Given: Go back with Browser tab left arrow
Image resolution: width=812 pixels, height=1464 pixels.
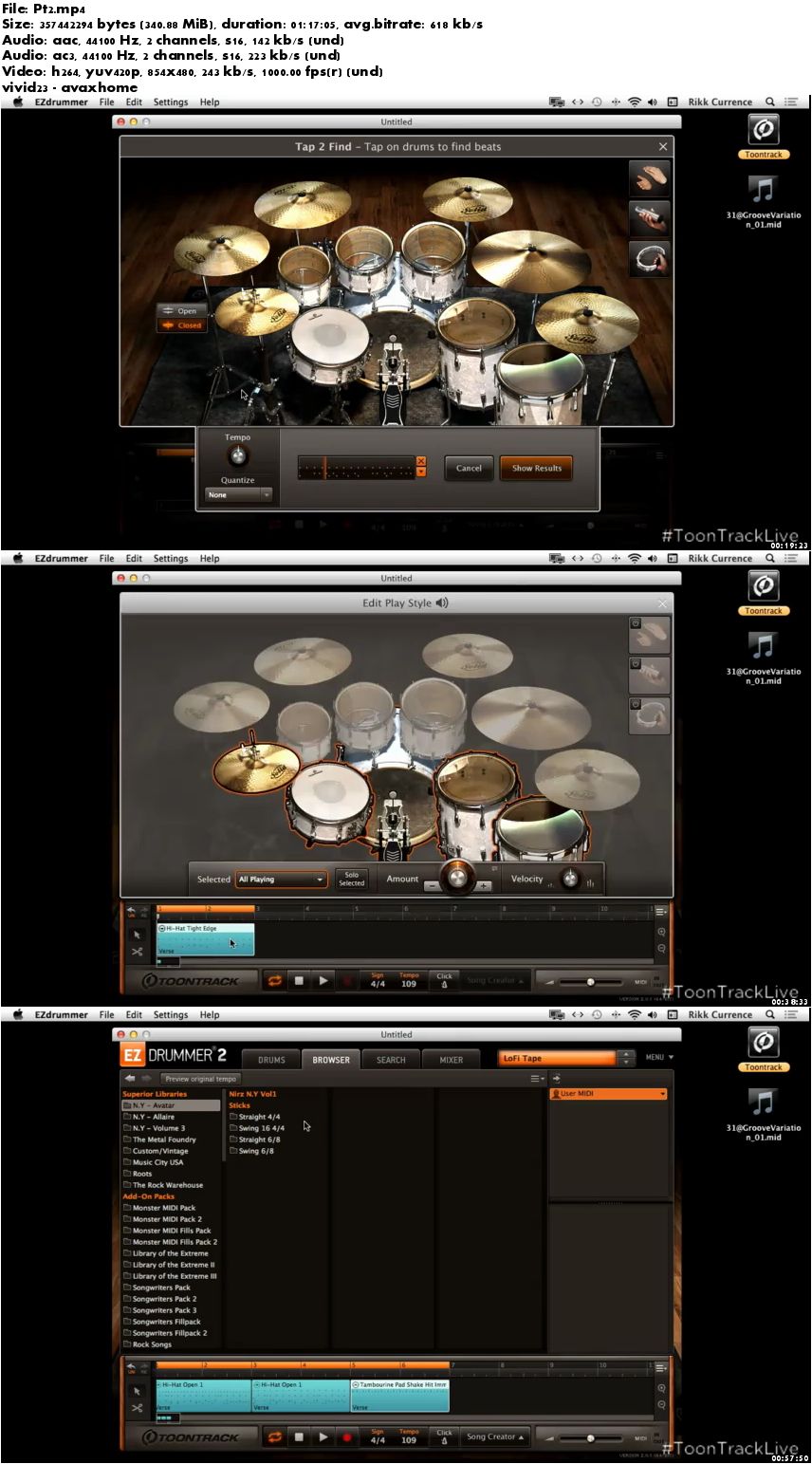Looking at the screenshot, I should [x=130, y=1078].
